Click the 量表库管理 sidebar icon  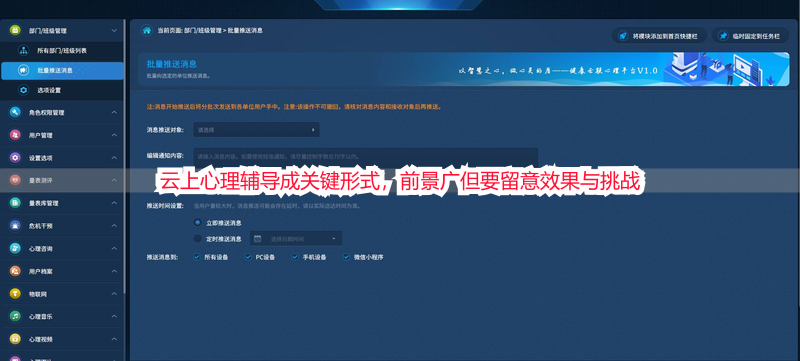tap(15, 203)
